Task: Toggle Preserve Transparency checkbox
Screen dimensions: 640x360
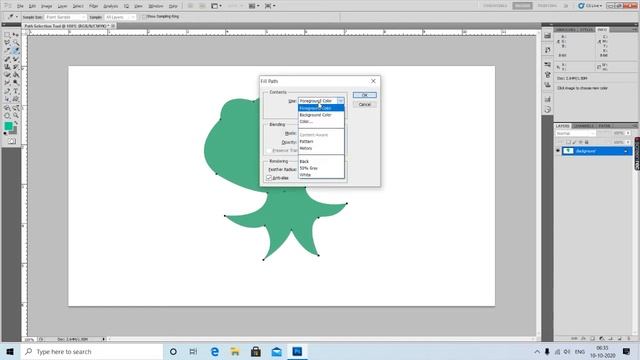Action: click(269, 151)
